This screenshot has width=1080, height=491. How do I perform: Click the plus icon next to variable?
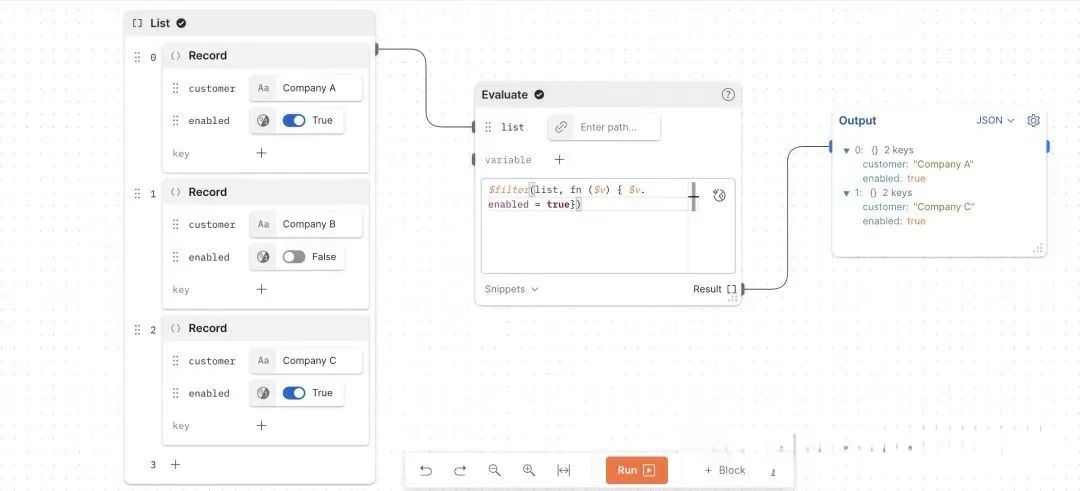(x=559, y=160)
